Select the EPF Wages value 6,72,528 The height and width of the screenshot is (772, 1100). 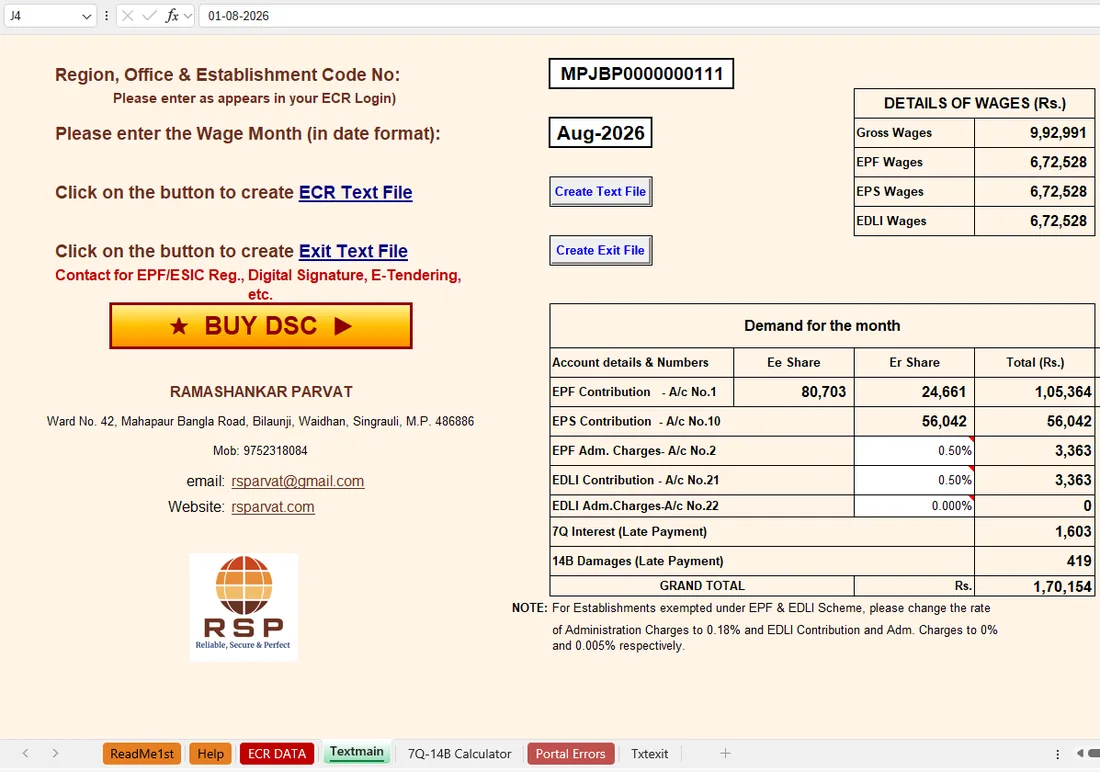[1034, 162]
